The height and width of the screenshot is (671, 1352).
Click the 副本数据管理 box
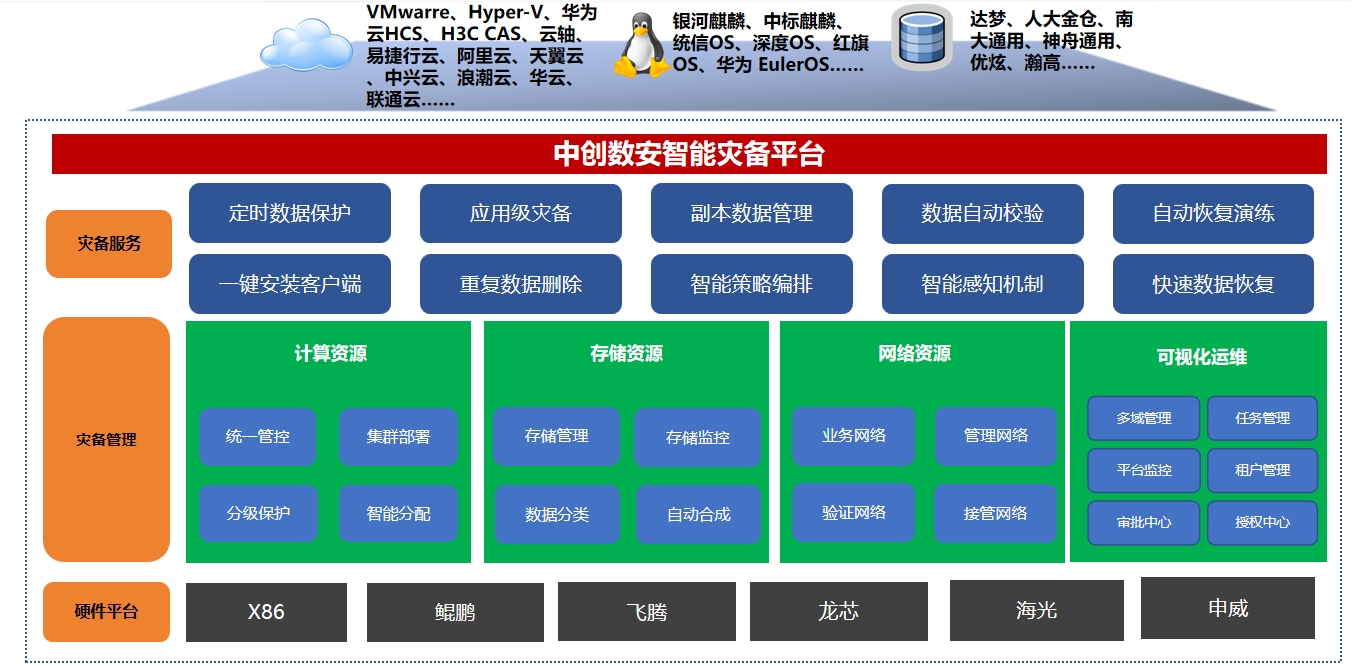[x=752, y=213]
